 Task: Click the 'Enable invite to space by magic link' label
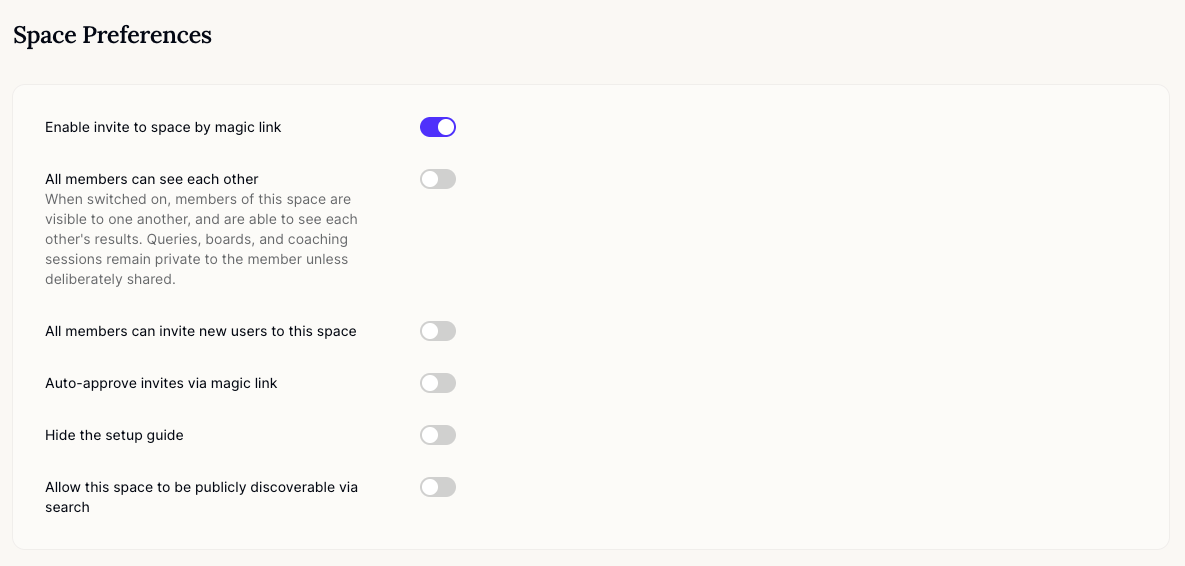(163, 127)
